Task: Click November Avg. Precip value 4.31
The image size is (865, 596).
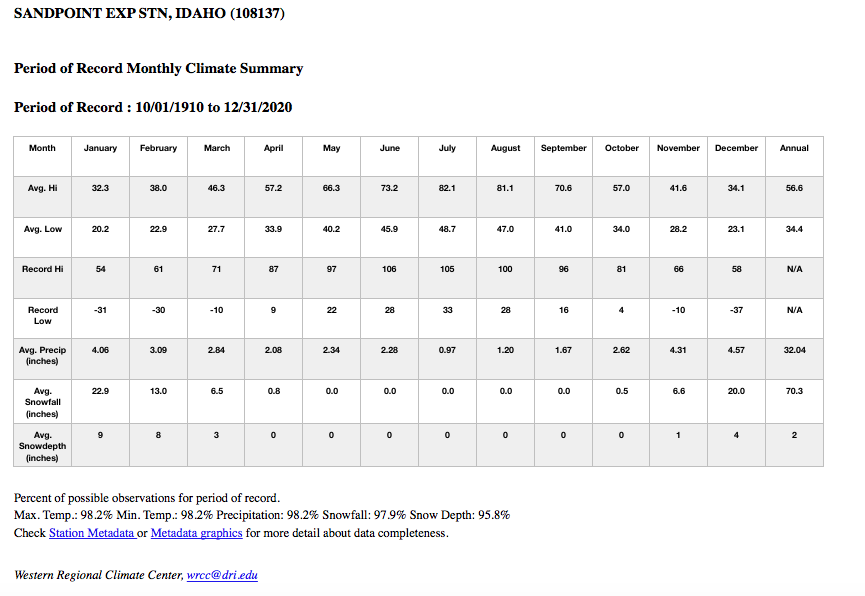Action: (679, 350)
